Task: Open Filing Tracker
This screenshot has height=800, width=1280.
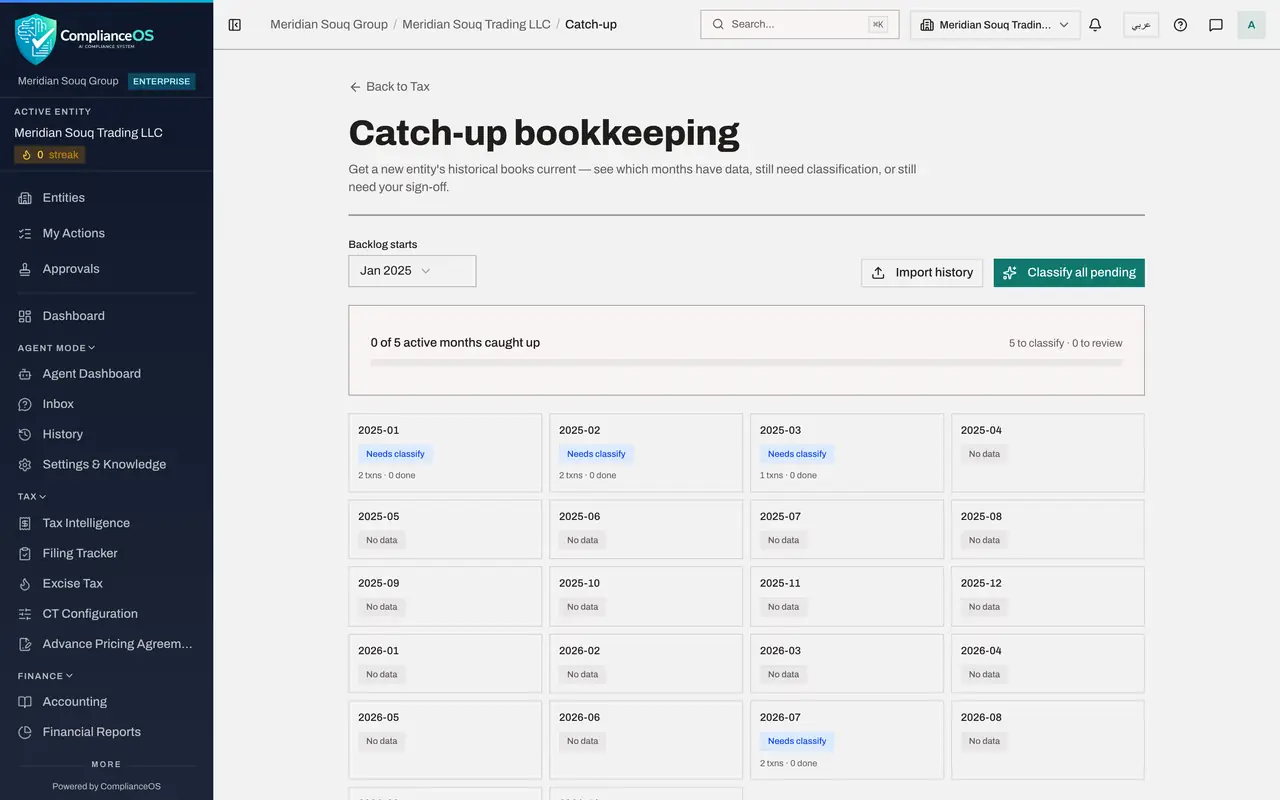Action: (x=106, y=553)
